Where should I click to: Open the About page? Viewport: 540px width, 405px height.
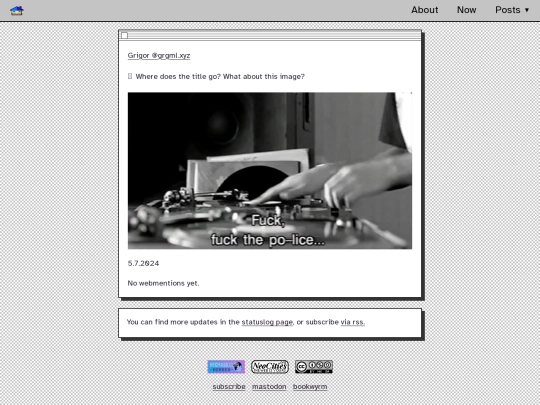click(424, 10)
